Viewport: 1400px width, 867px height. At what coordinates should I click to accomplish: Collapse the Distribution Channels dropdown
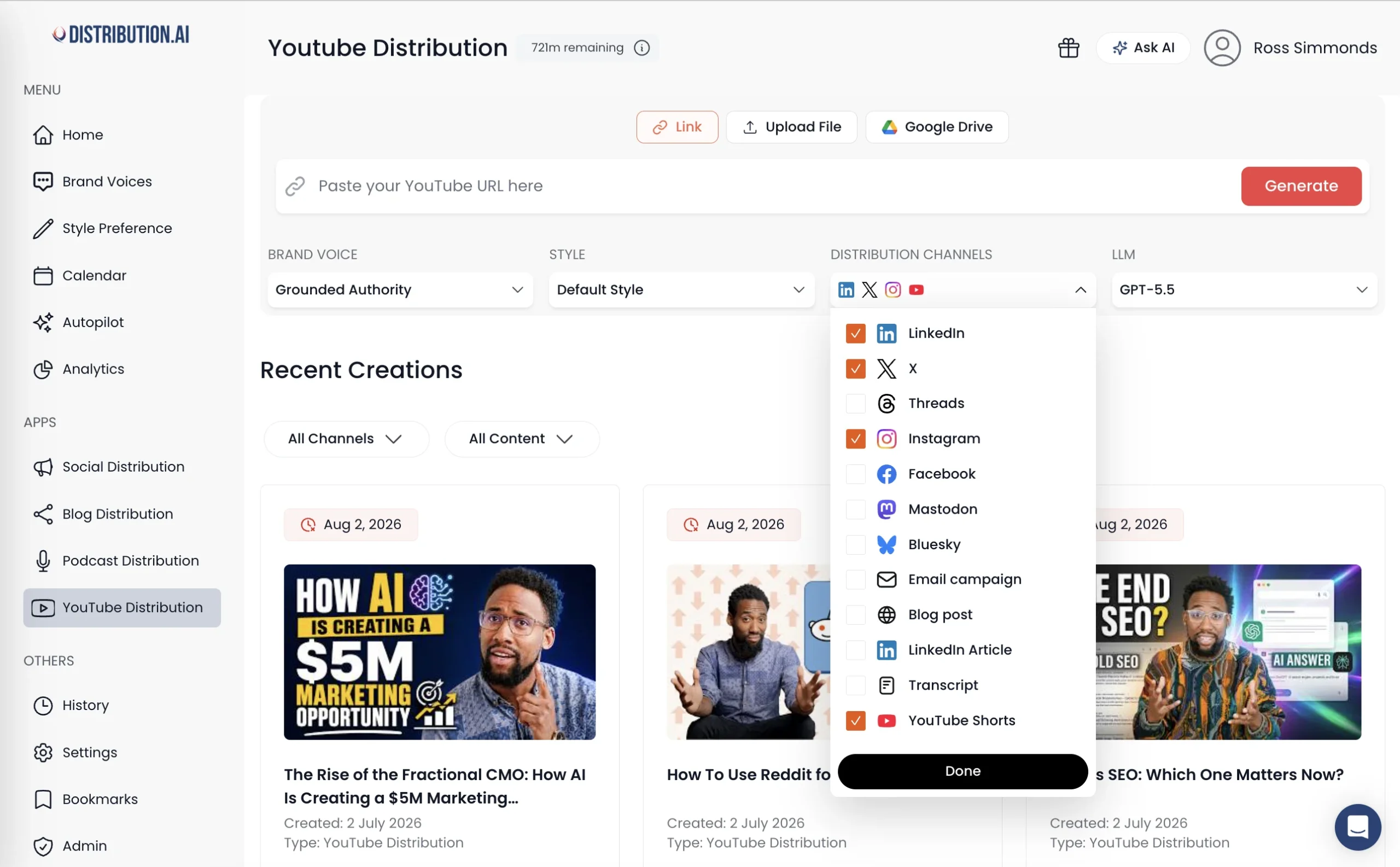click(x=962, y=289)
